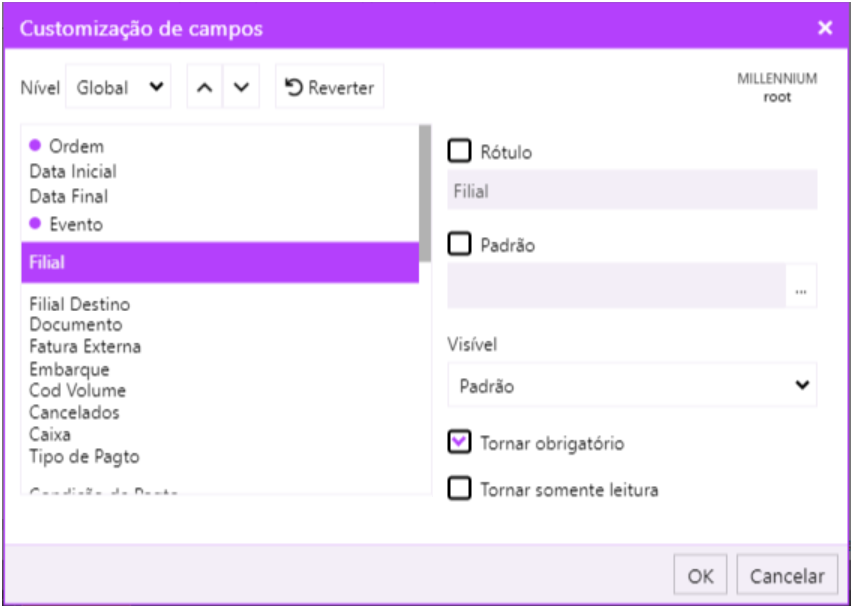Choose Filial Destino from the list

pos(80,304)
